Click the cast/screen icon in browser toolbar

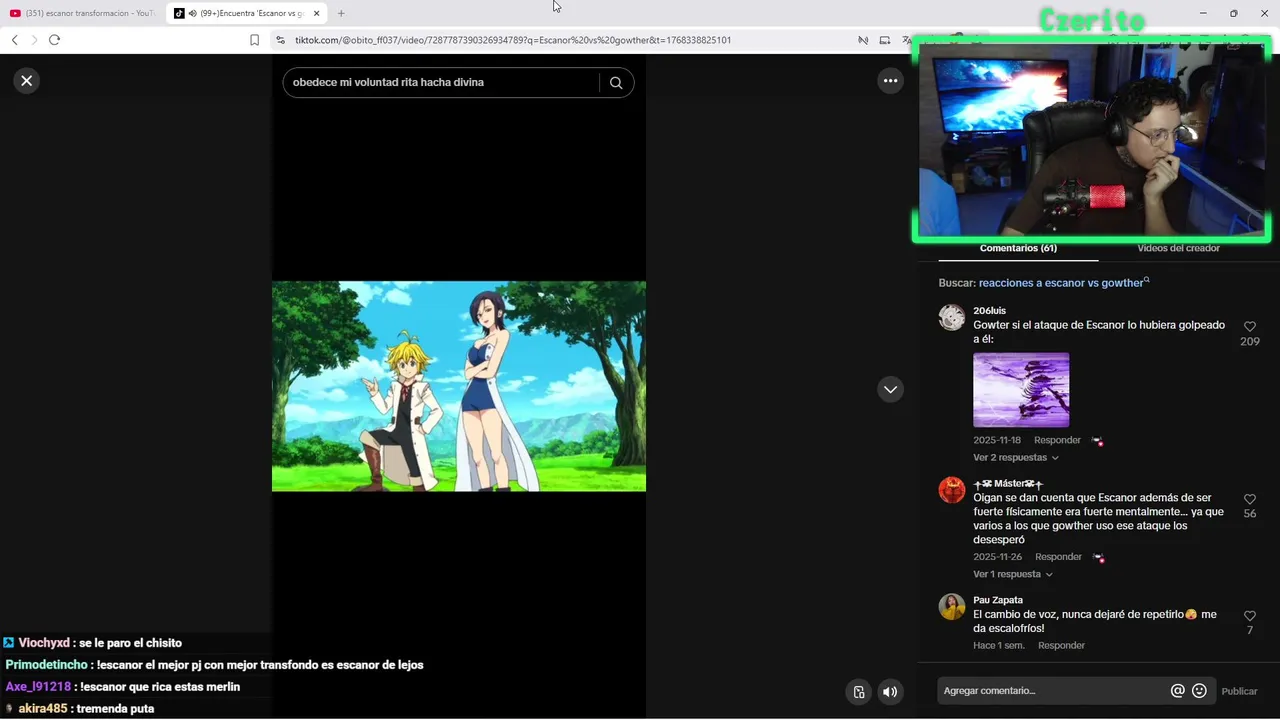point(885,40)
